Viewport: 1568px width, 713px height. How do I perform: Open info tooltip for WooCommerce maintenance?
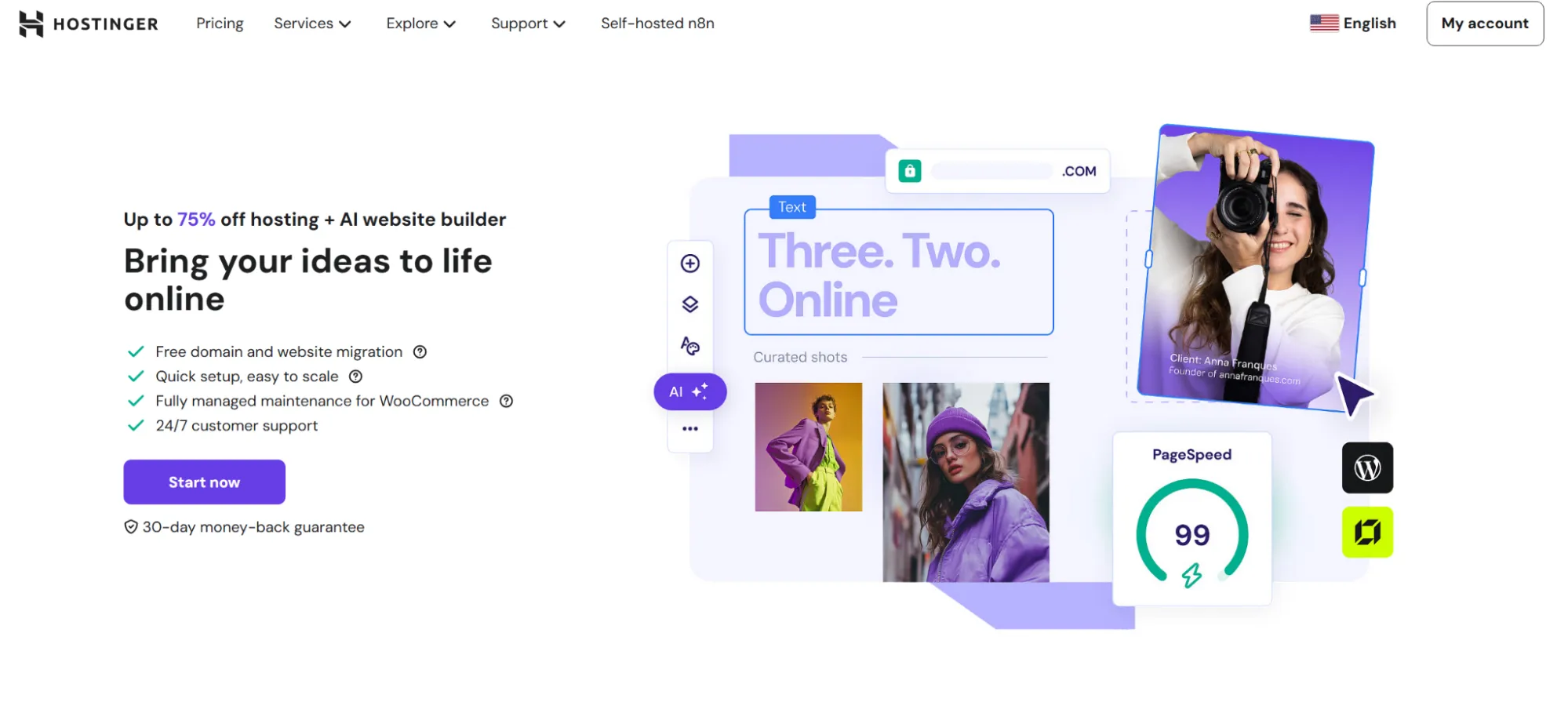pyautogui.click(x=506, y=401)
